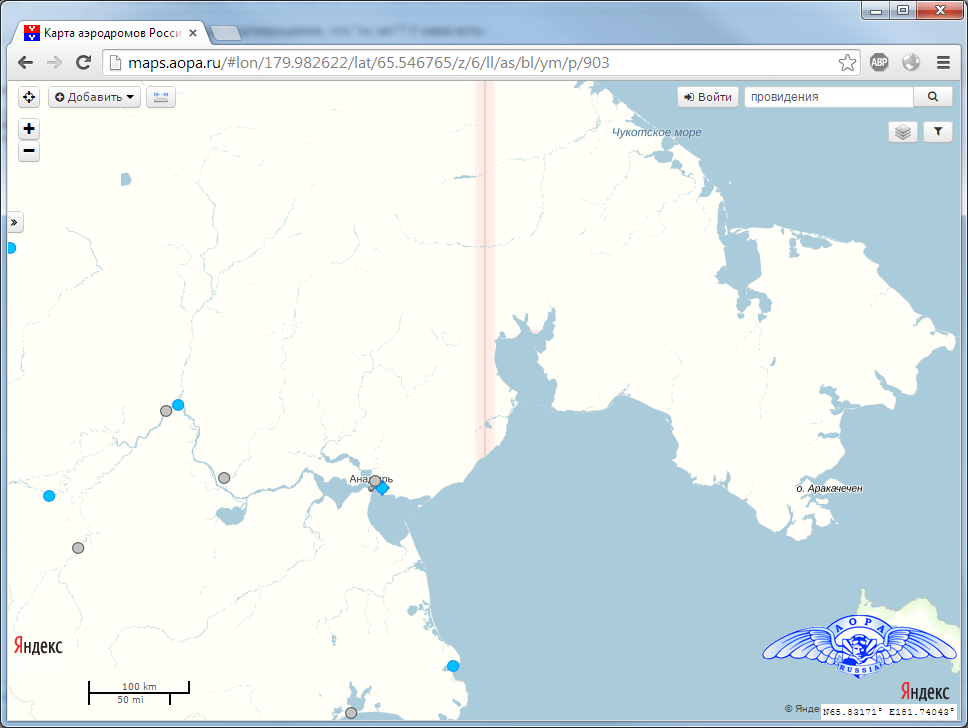This screenshot has width=968, height=728.
Task: Open the Chrome hamburger menu
Action: click(942, 63)
